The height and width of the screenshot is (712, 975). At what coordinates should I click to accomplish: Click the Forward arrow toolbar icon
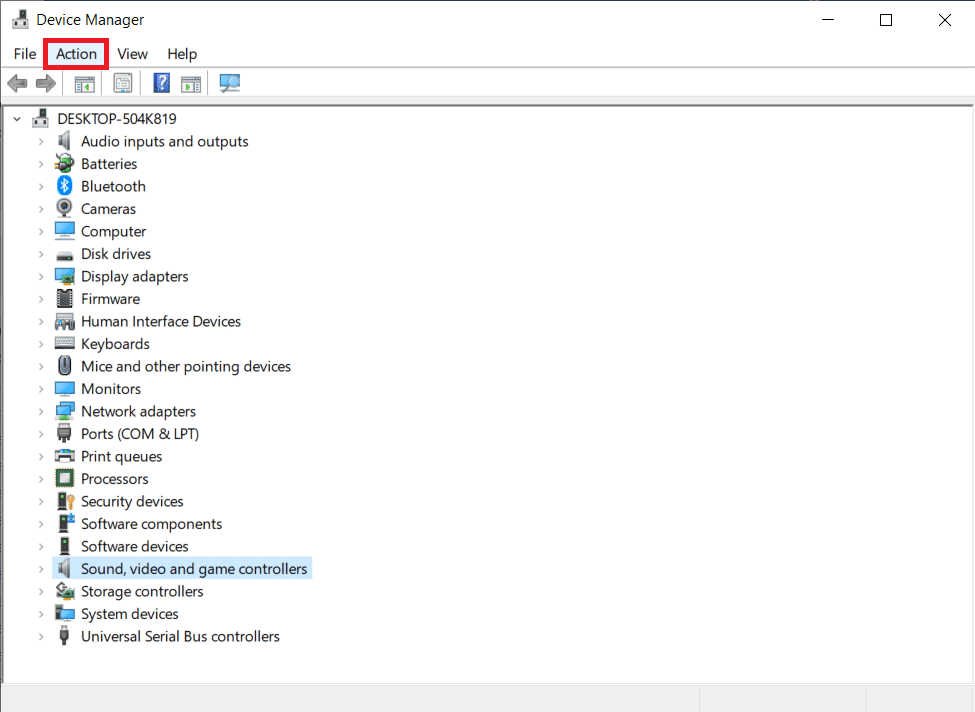(x=46, y=83)
